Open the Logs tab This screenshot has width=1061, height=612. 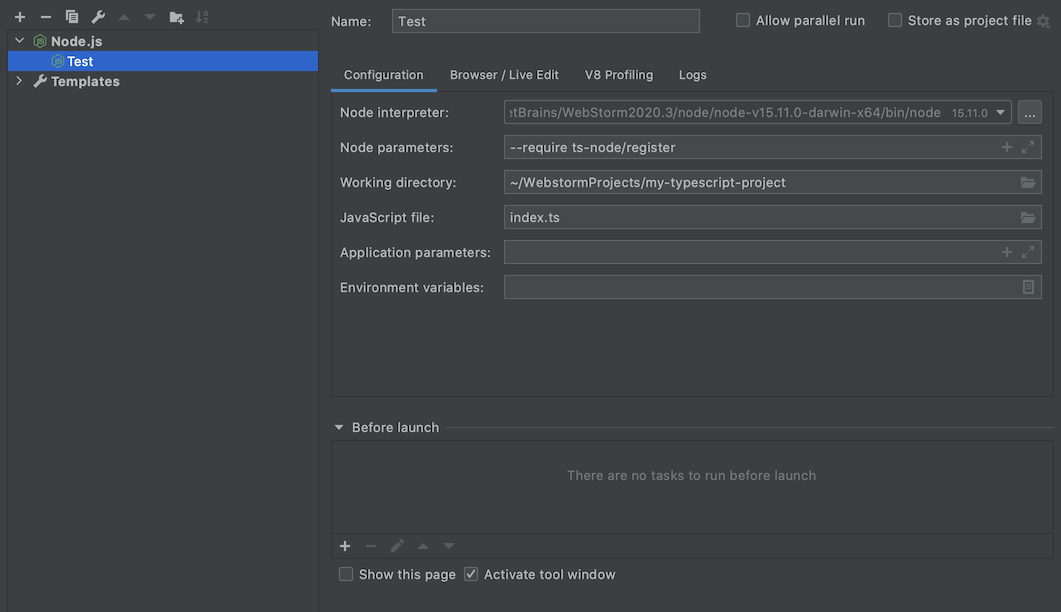click(692, 75)
